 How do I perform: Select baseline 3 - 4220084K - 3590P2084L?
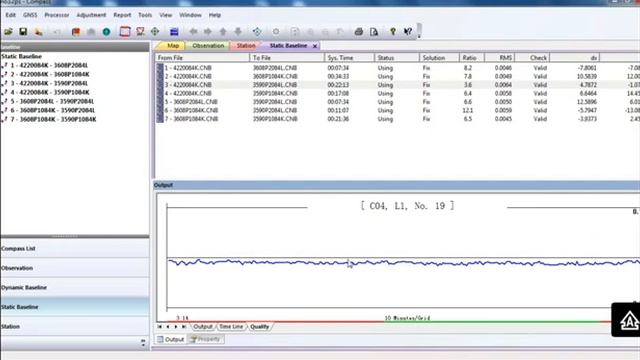click(x=49, y=83)
